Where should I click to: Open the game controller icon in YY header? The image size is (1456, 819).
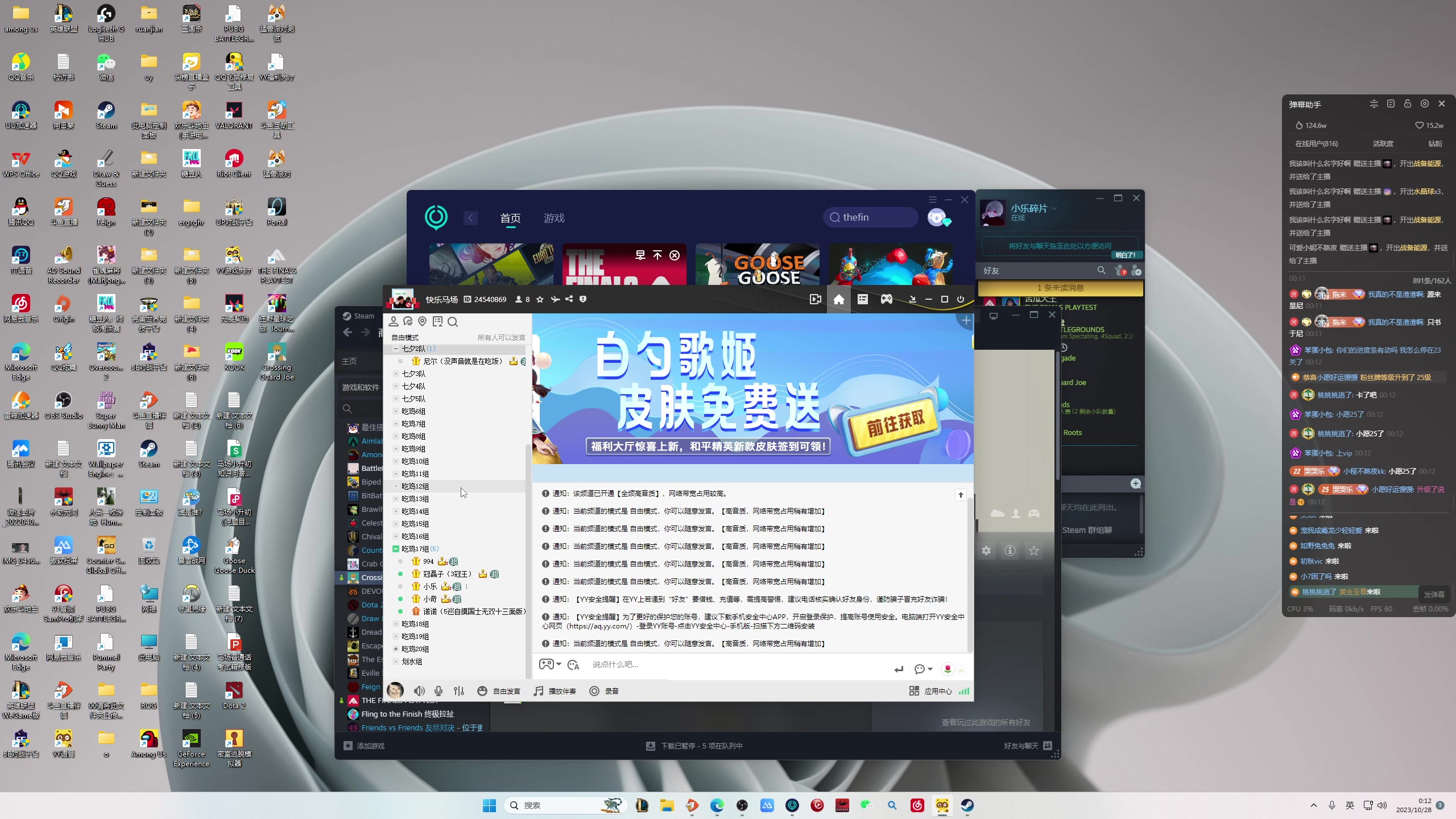[x=886, y=299]
